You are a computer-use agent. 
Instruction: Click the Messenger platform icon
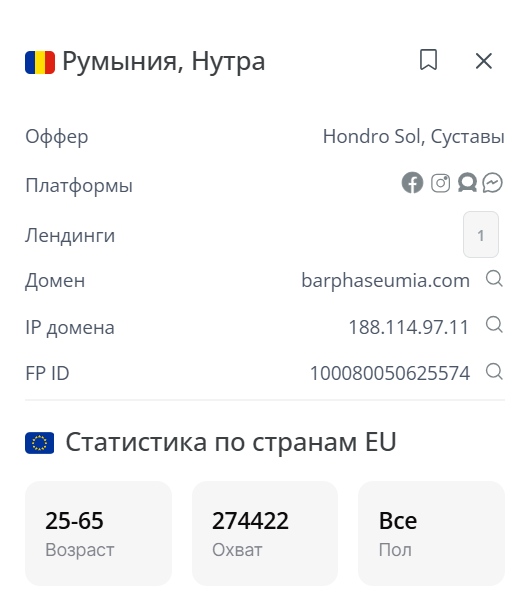pos(493,183)
